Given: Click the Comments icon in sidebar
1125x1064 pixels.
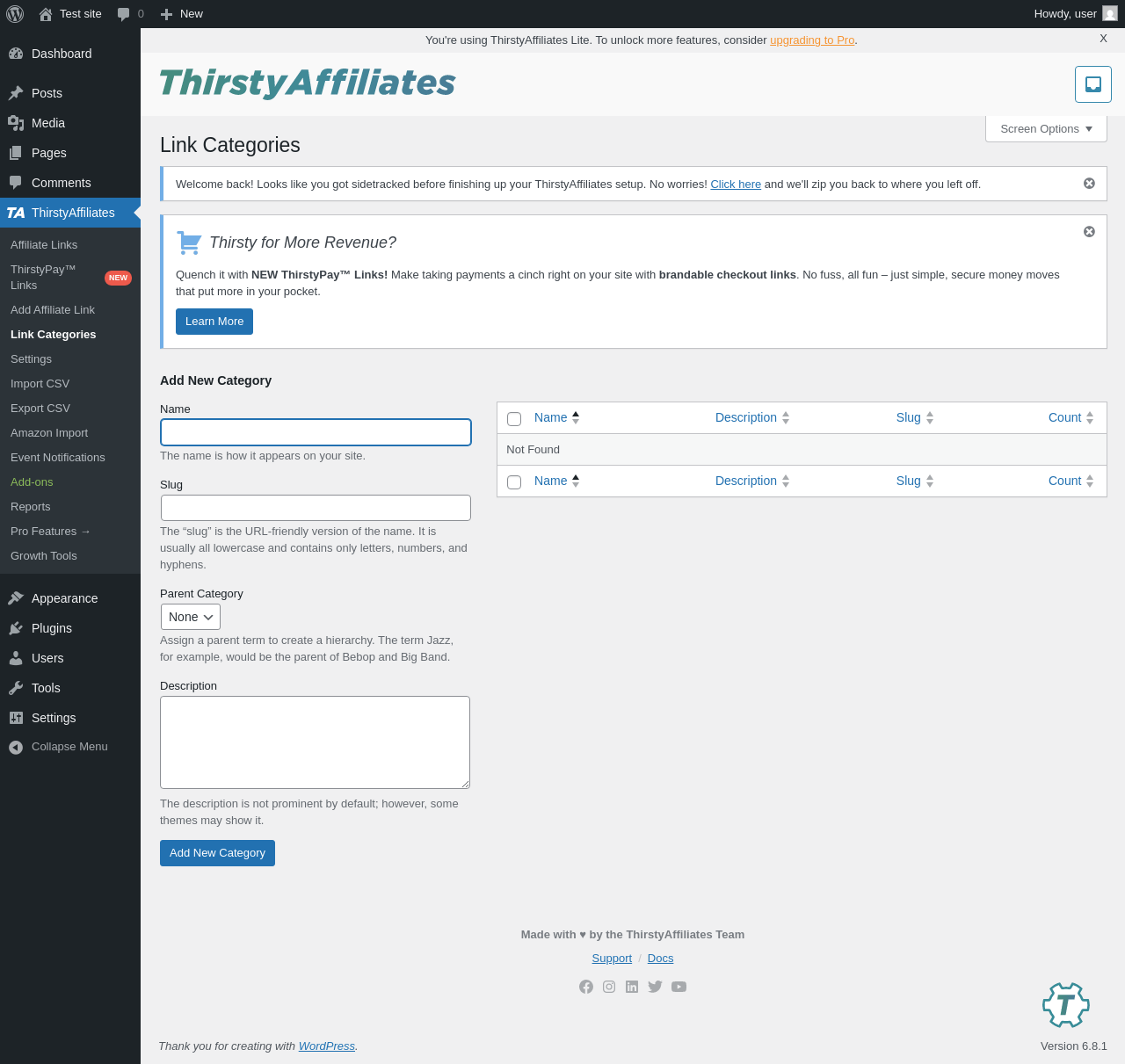Looking at the screenshot, I should [x=16, y=183].
